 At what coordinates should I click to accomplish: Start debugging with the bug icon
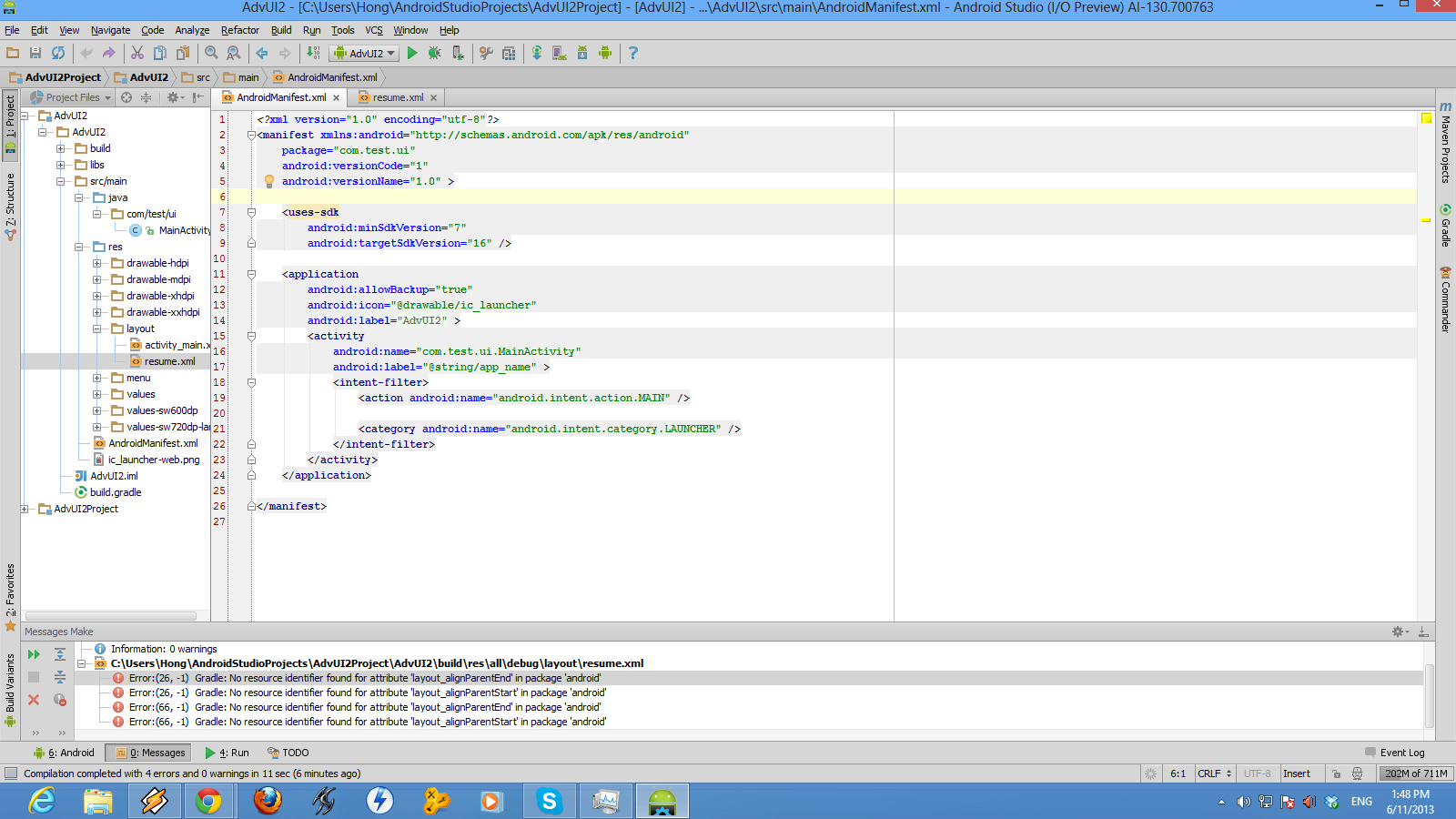click(435, 54)
